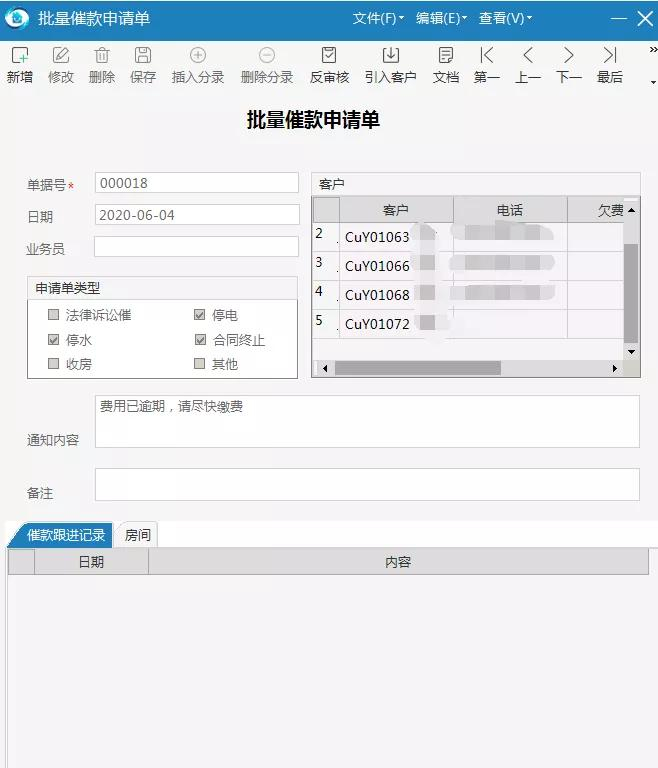Viewport: 658px width, 768px height.
Task: Open the 文件(F) menu
Action: (x=378, y=19)
